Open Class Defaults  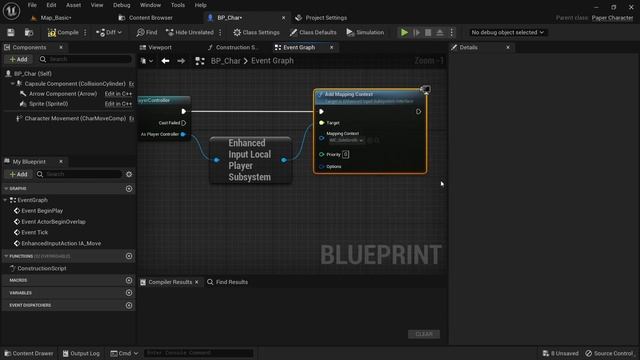pos(313,32)
